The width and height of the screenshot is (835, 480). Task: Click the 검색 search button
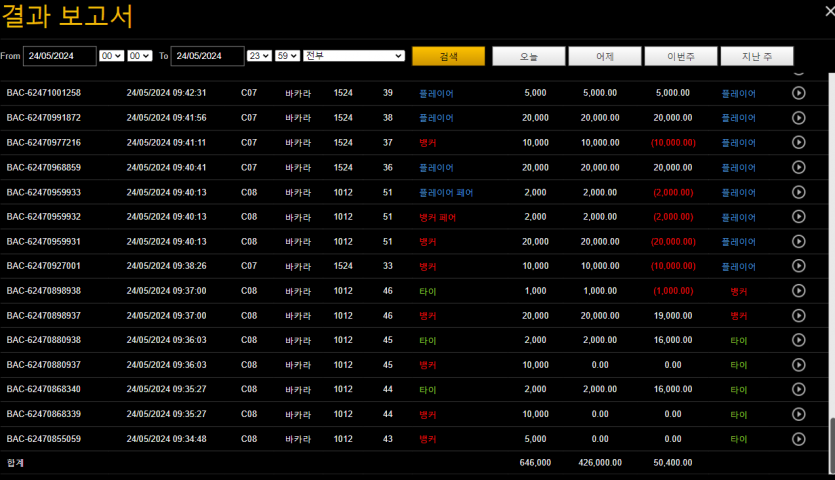(448, 56)
